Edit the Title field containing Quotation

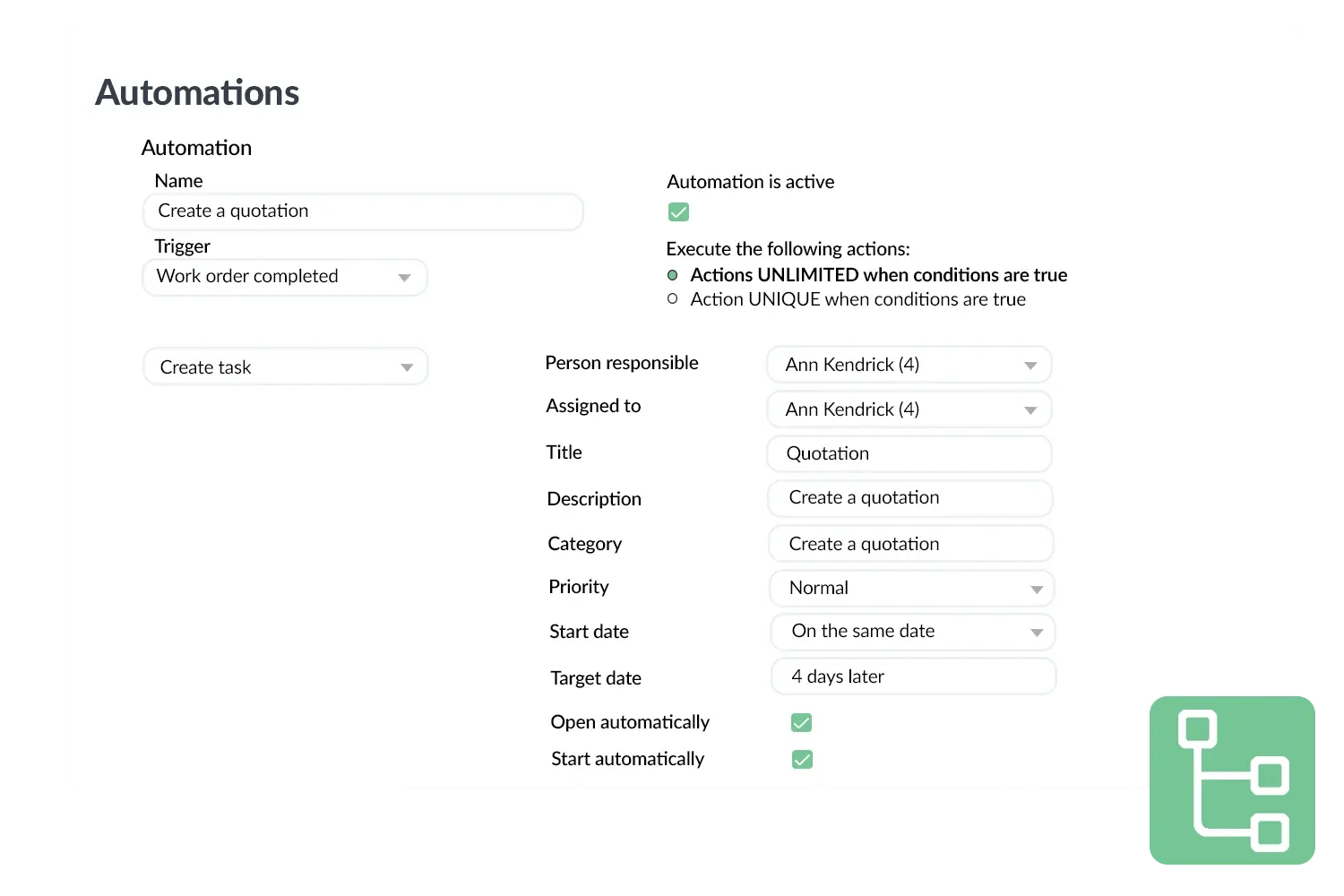pos(909,453)
